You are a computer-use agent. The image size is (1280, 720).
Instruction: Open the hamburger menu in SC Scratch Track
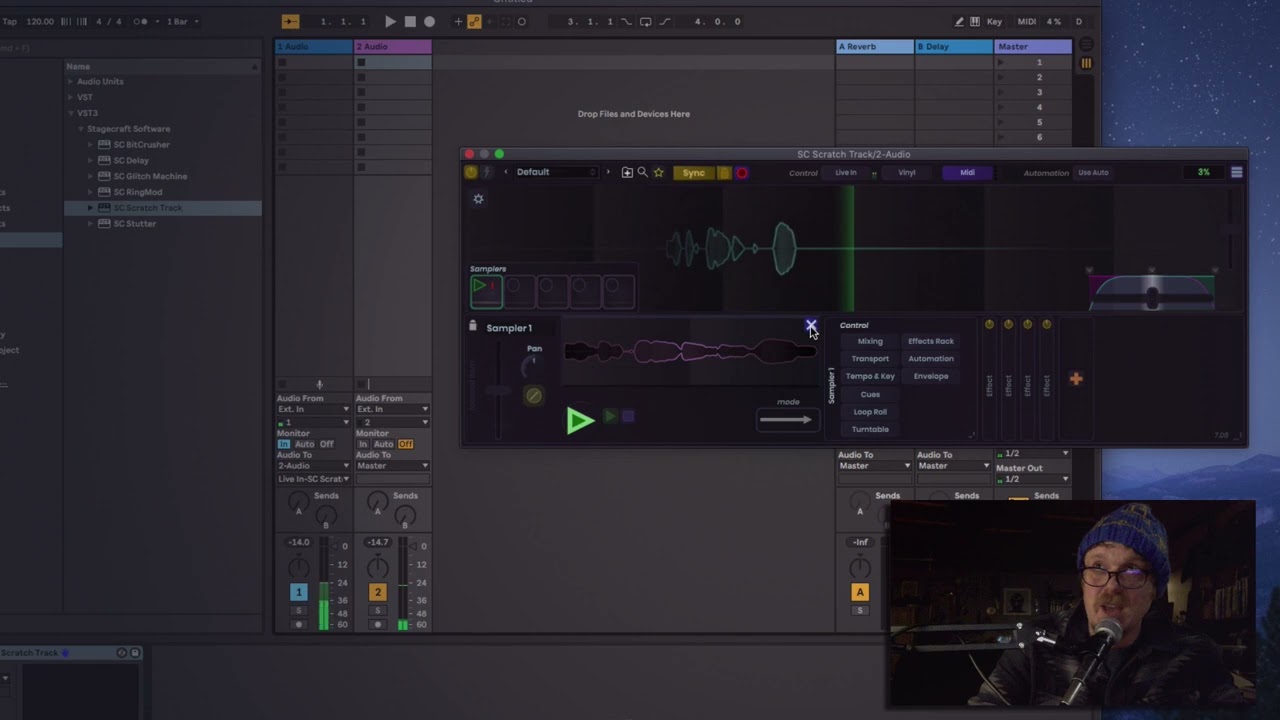coord(1237,172)
